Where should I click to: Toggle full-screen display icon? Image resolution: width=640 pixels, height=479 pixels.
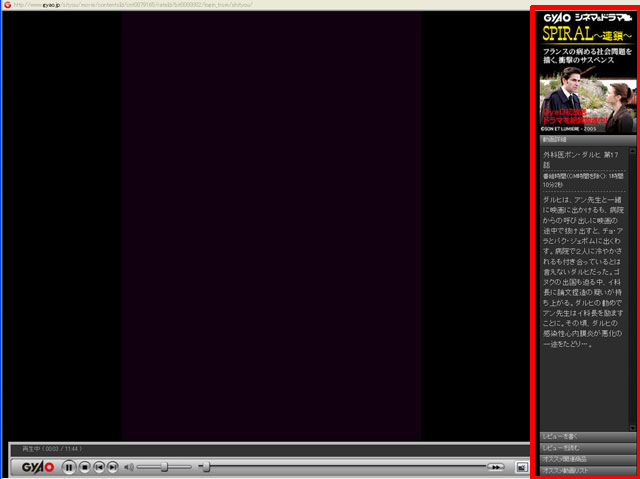coord(521,467)
